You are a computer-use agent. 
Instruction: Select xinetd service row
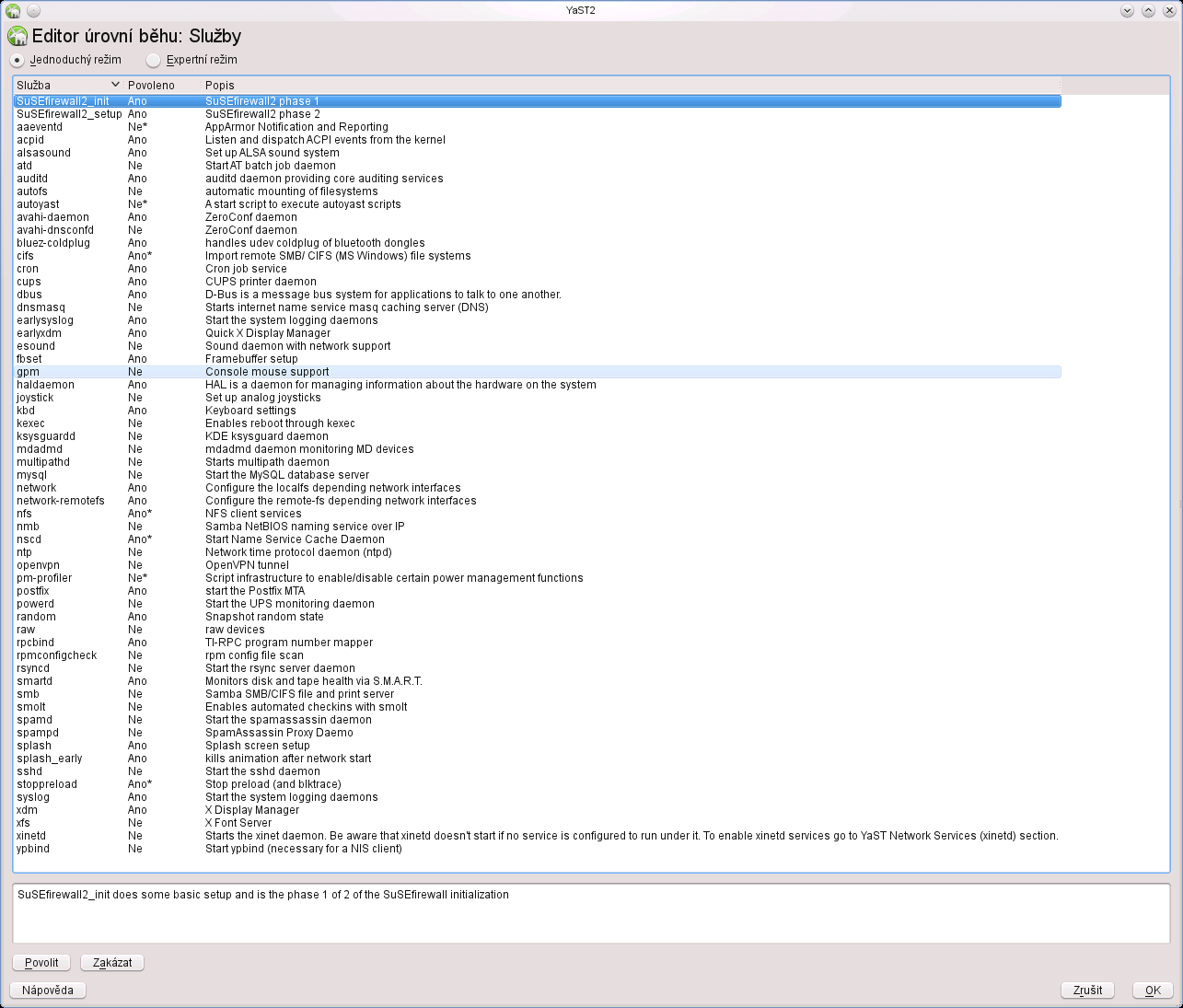coord(538,836)
